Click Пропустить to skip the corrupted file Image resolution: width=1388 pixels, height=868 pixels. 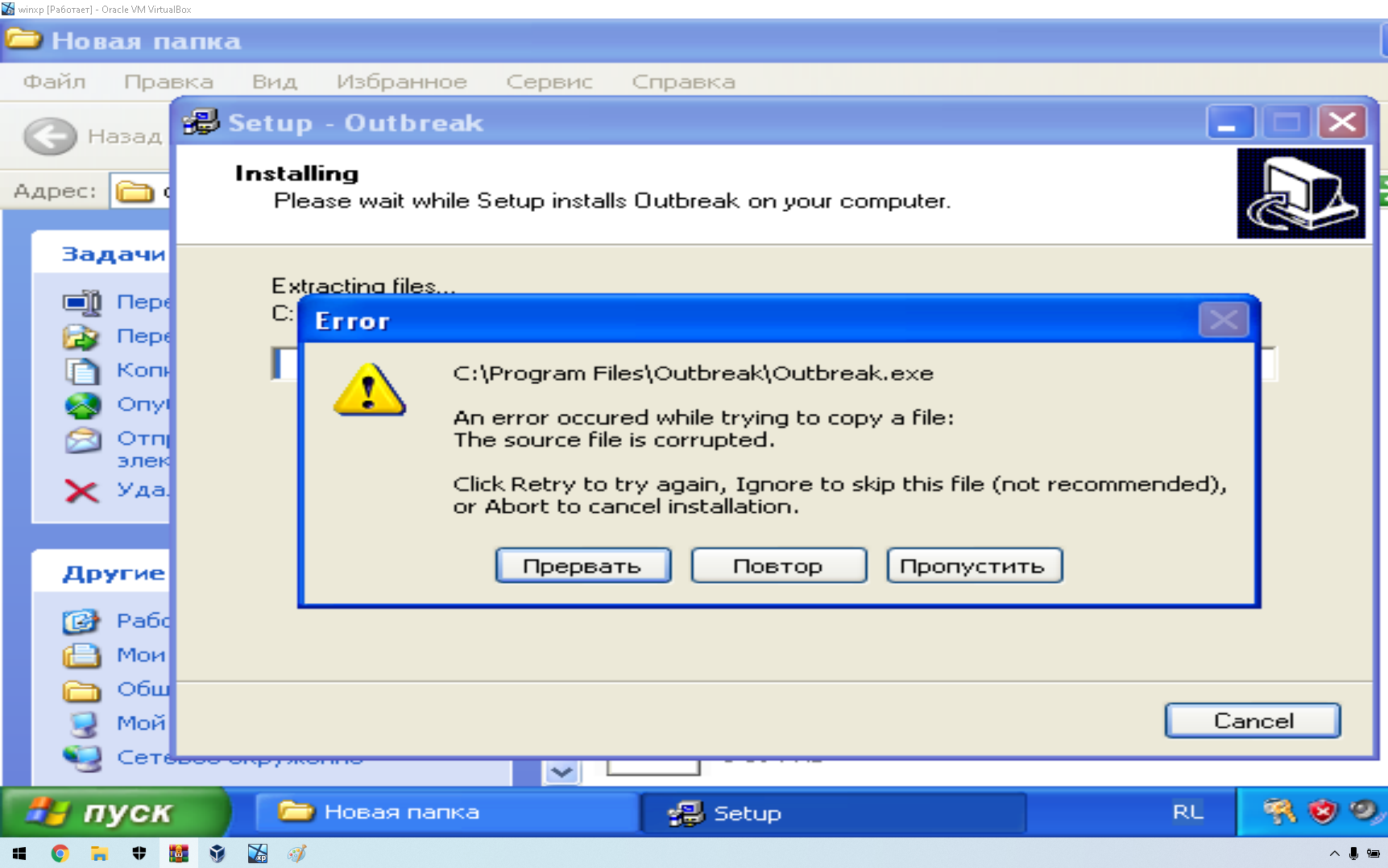[x=974, y=565]
